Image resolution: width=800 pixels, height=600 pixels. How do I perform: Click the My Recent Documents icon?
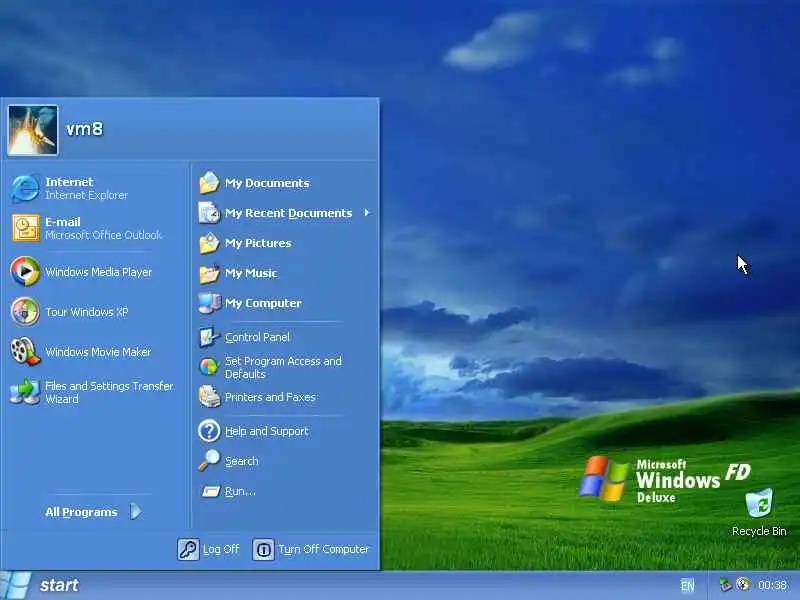pos(209,213)
